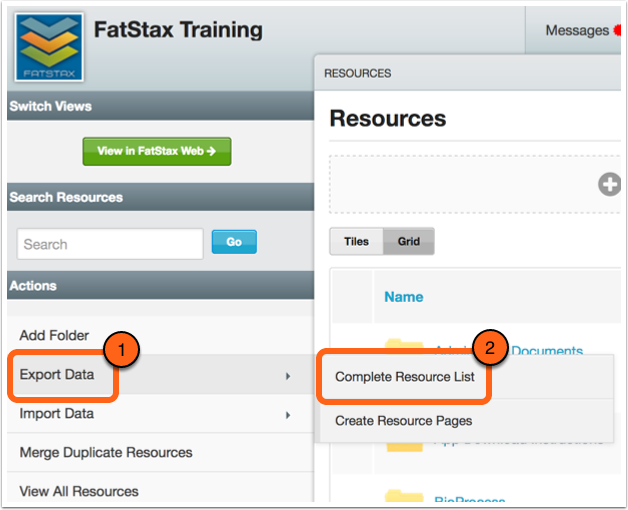Select Add Folder action
628x510 pixels.
160,335
